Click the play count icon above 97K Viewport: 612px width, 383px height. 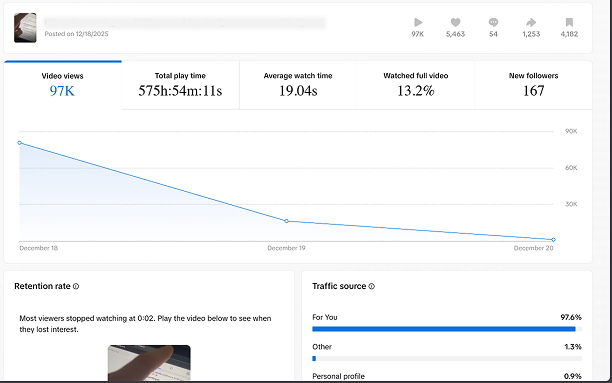pyautogui.click(x=418, y=22)
